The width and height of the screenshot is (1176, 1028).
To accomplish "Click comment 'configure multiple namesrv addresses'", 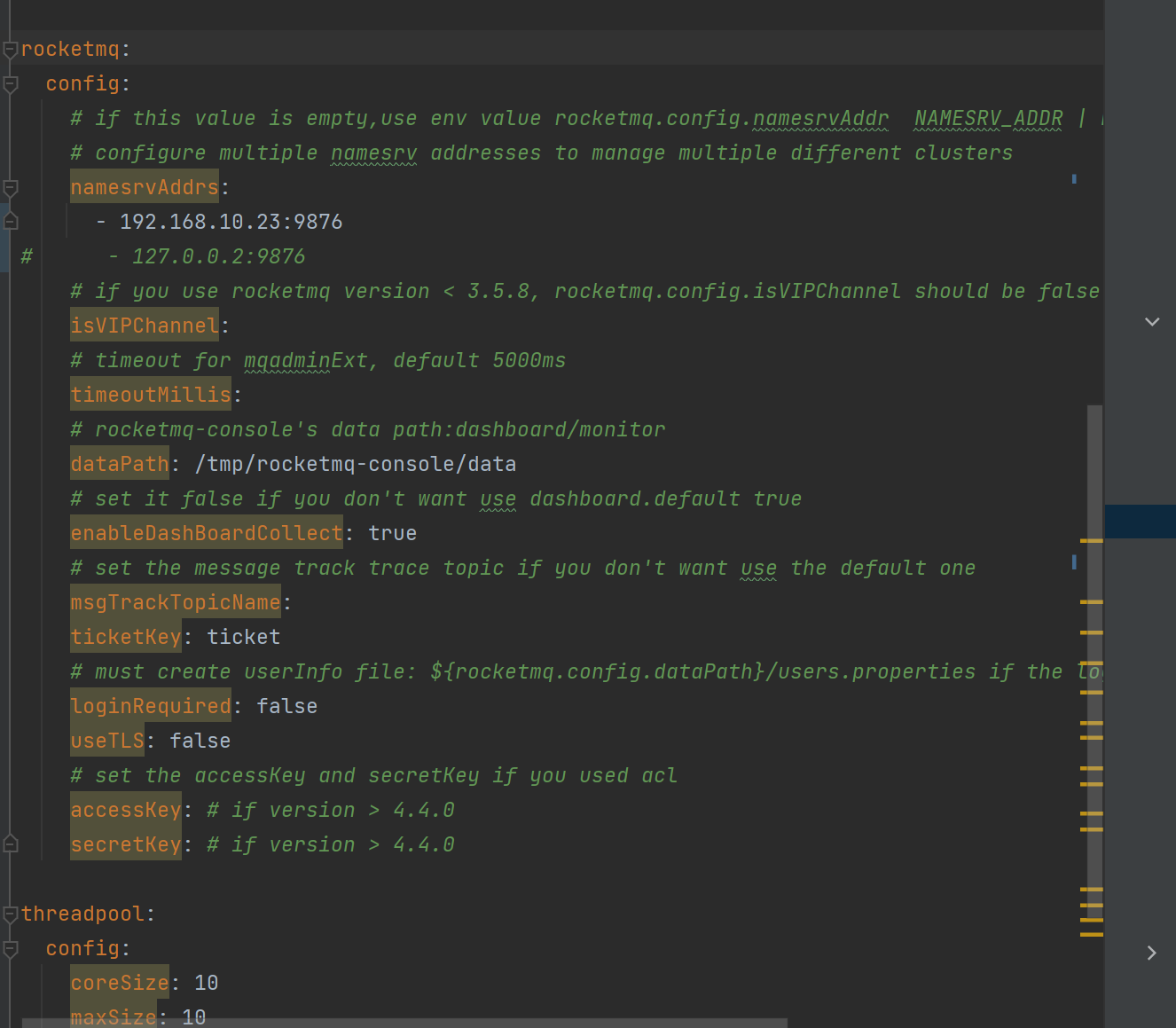I will 542,153.
